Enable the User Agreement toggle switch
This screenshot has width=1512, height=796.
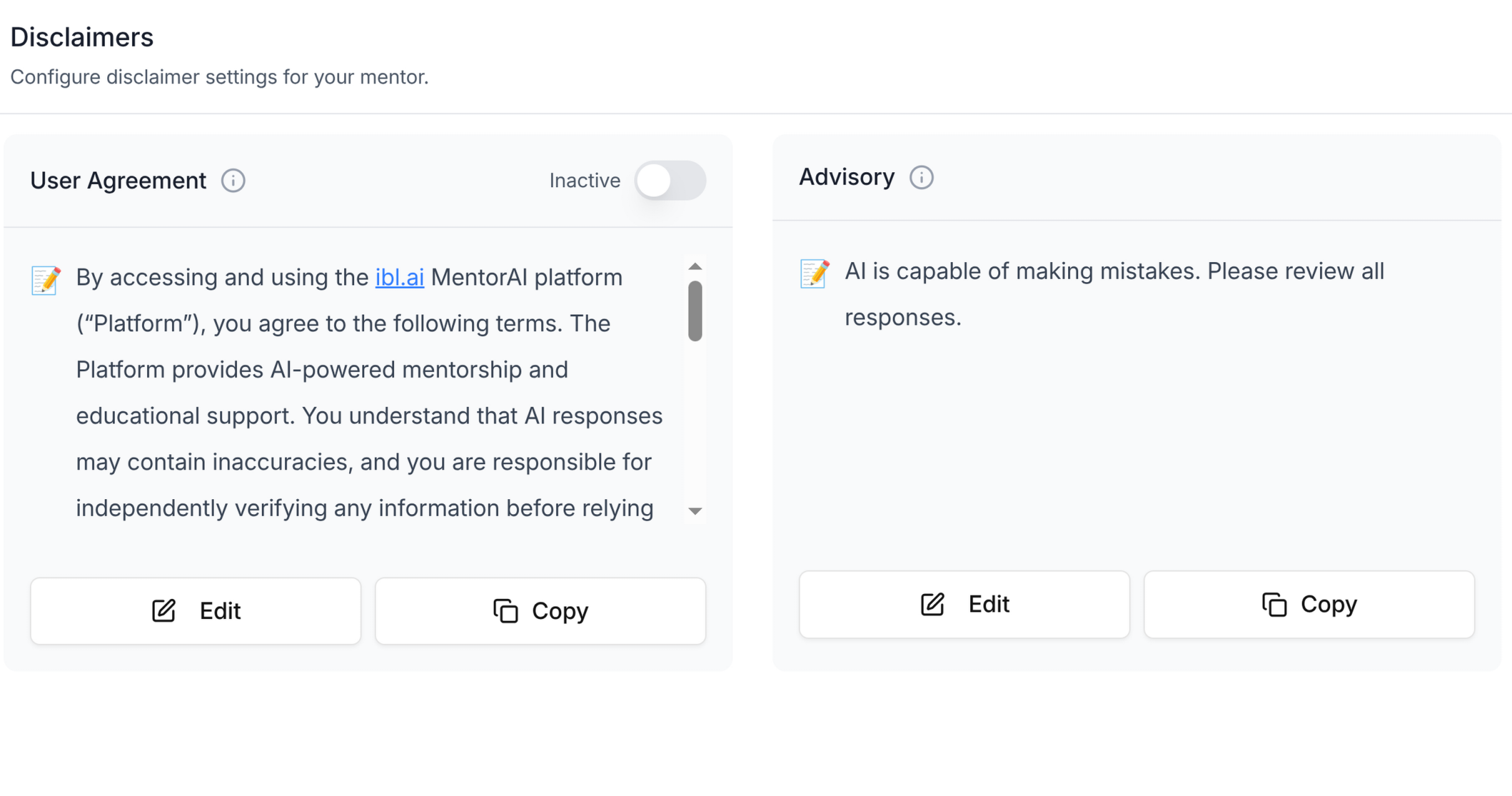(x=670, y=181)
